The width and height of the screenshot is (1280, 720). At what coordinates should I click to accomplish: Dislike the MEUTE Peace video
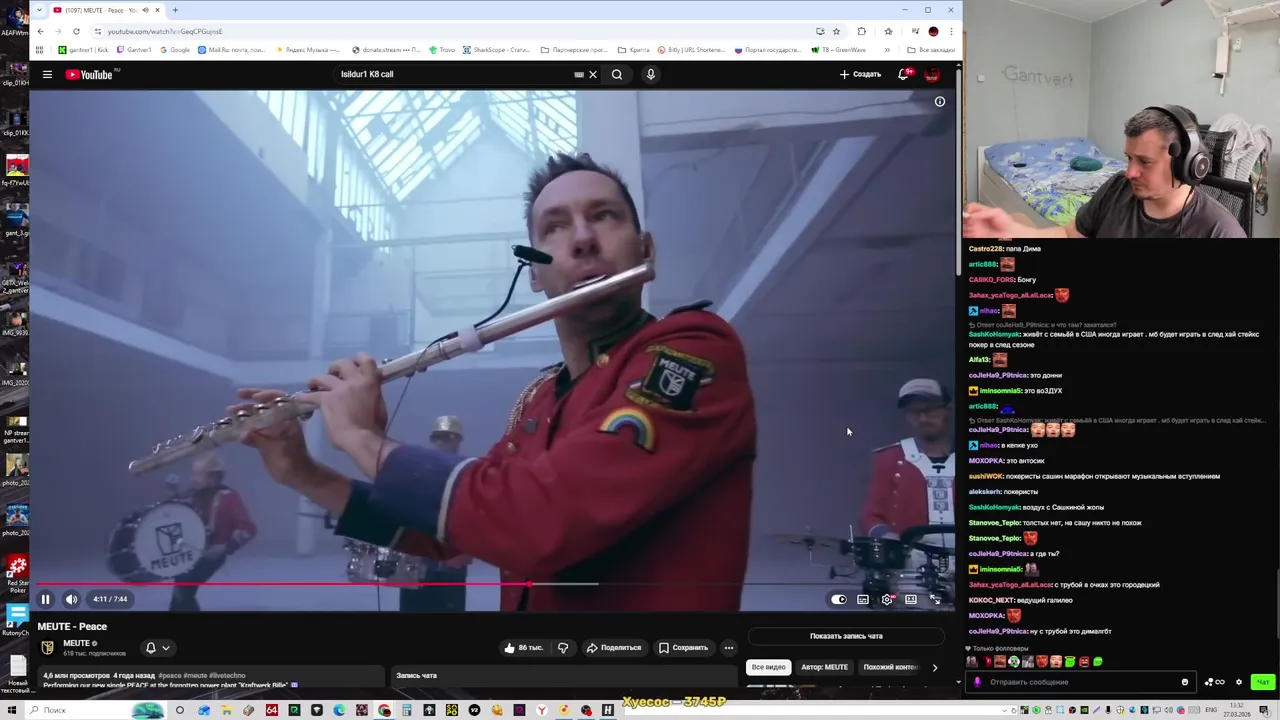pyautogui.click(x=563, y=647)
